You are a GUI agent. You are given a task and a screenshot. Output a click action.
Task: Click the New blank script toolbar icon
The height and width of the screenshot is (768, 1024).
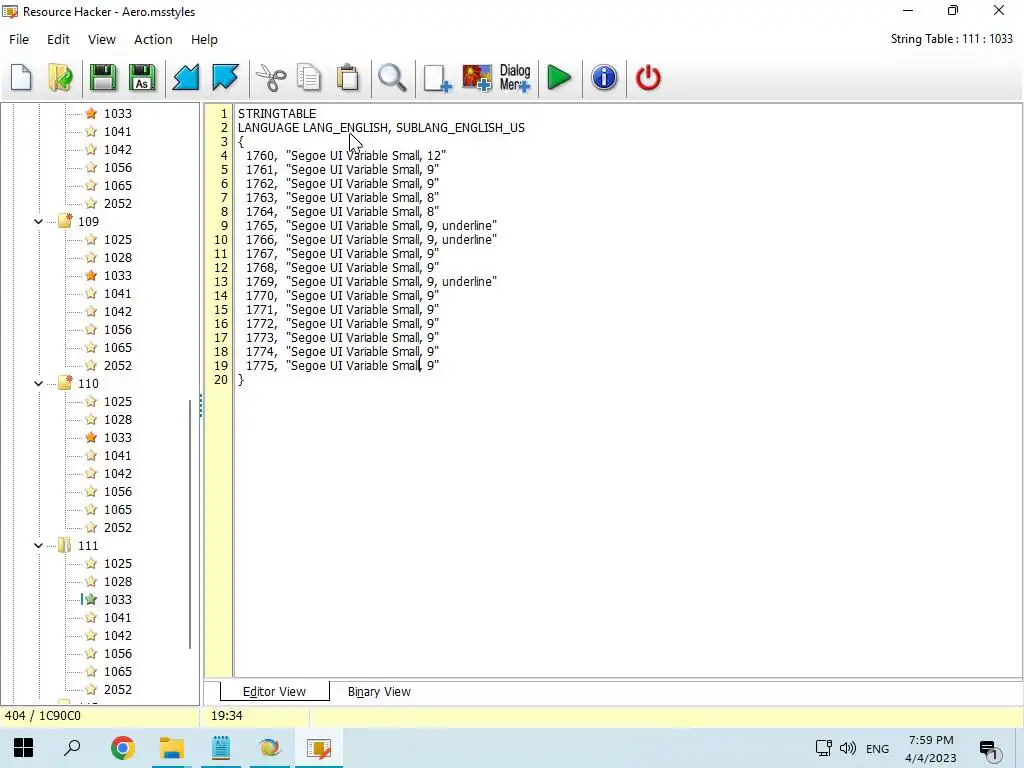click(x=22, y=78)
